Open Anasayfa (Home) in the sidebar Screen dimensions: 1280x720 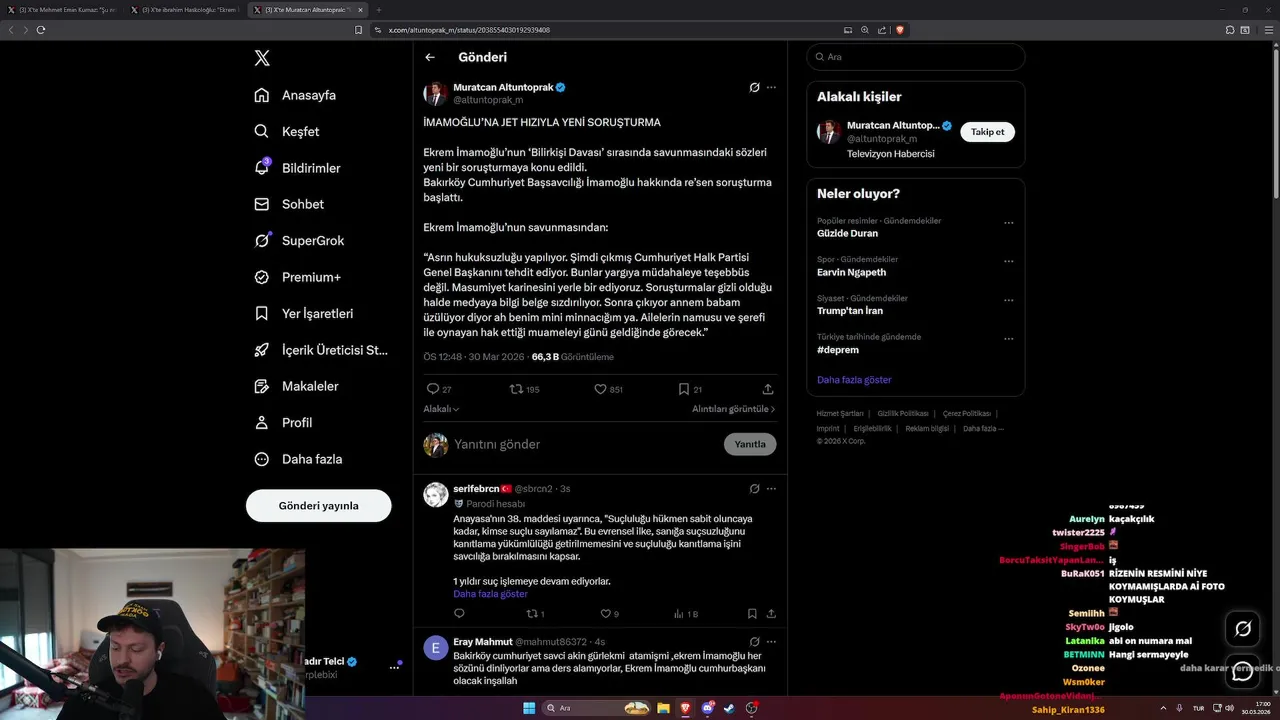tap(294, 95)
